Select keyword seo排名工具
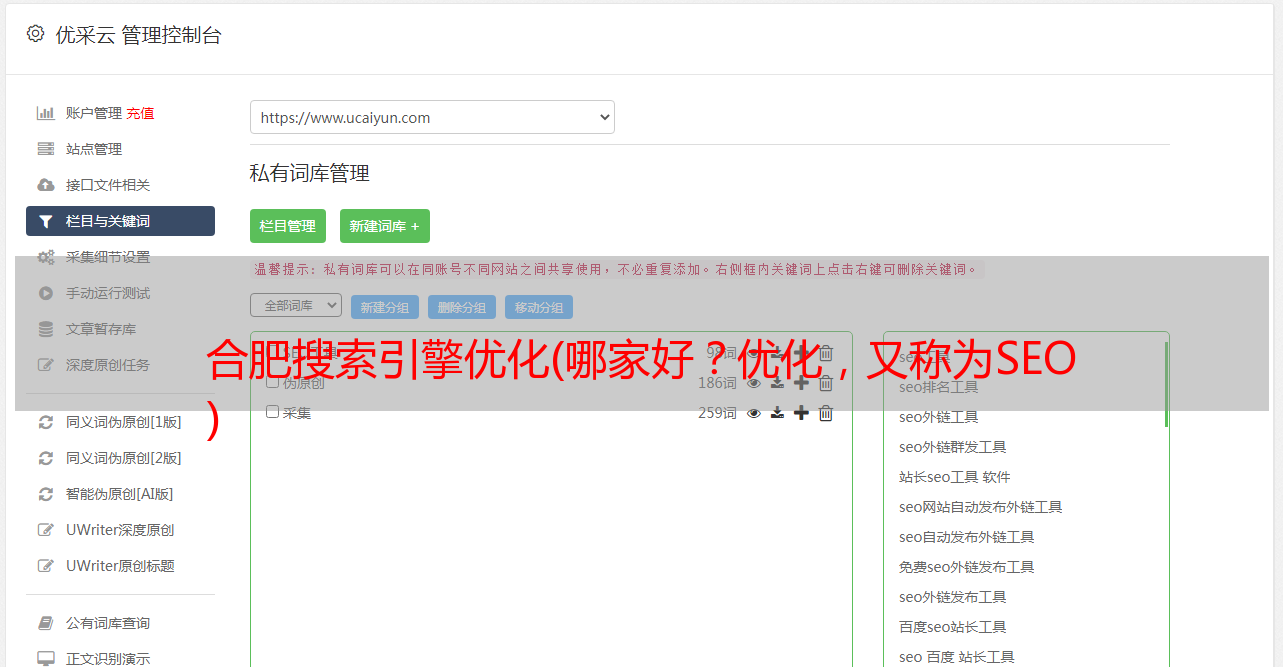 tap(939, 387)
